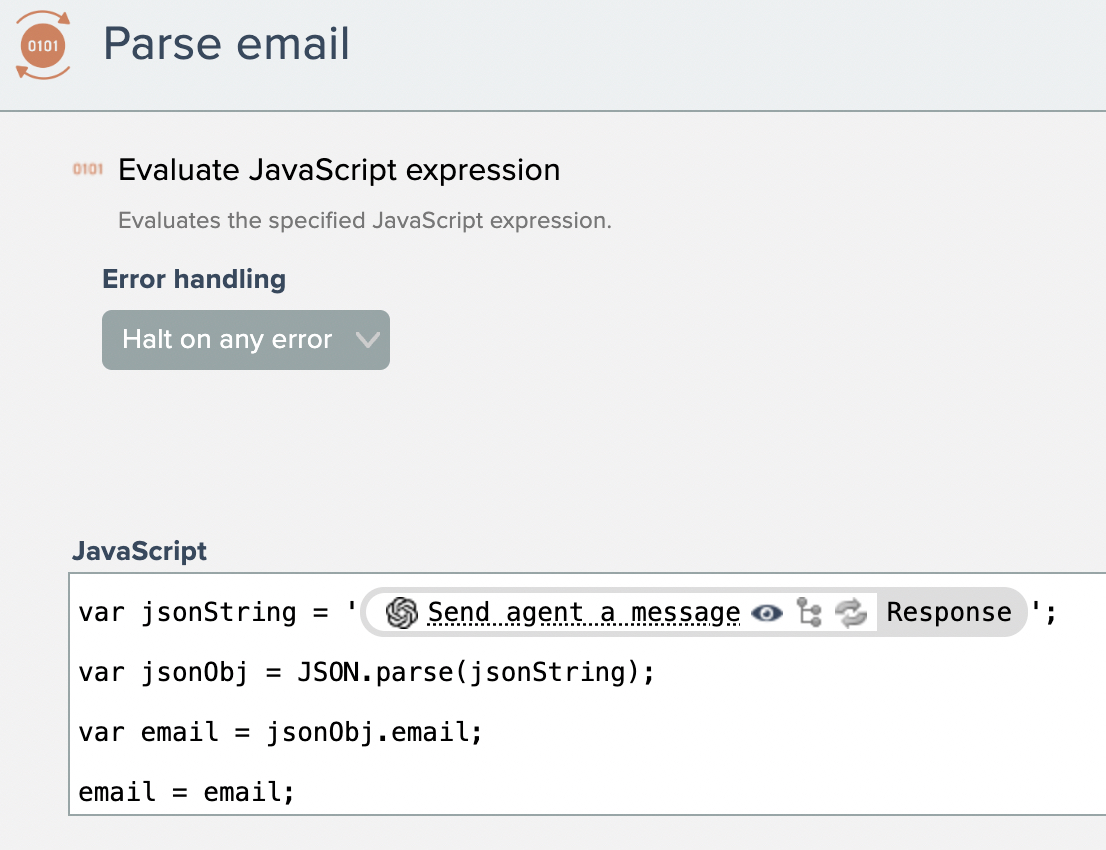Click the small 0101 JavaScript expression icon
Screen dimensions: 1106x850
tap(88, 170)
